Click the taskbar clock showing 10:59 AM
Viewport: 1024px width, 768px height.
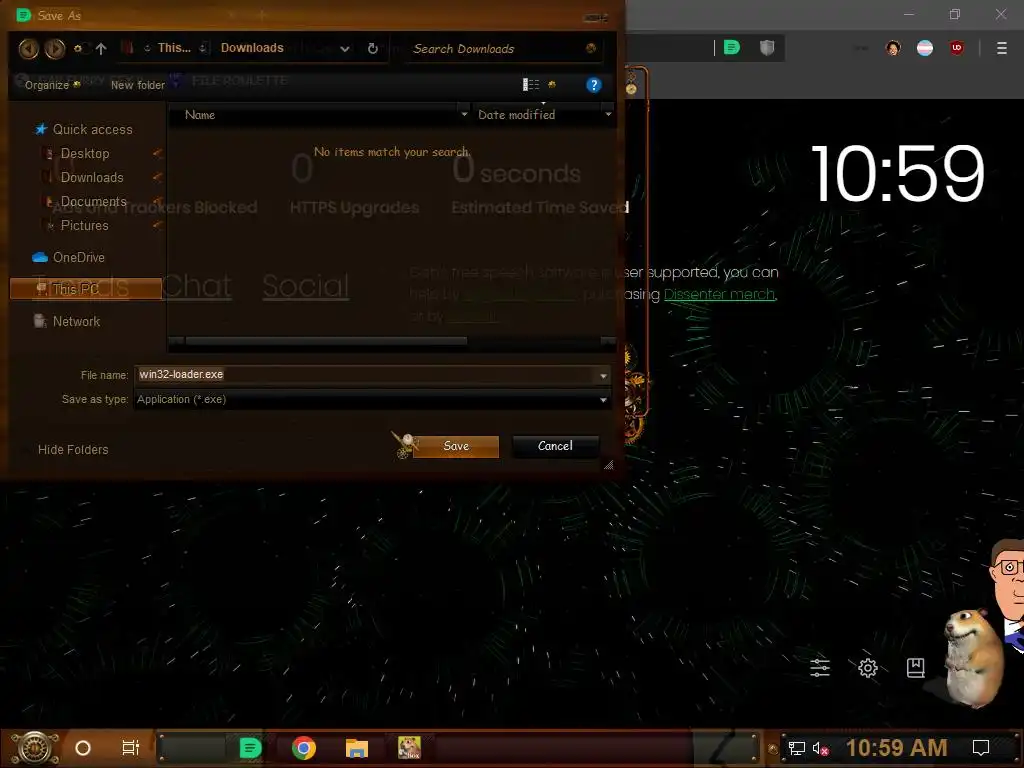coord(897,748)
